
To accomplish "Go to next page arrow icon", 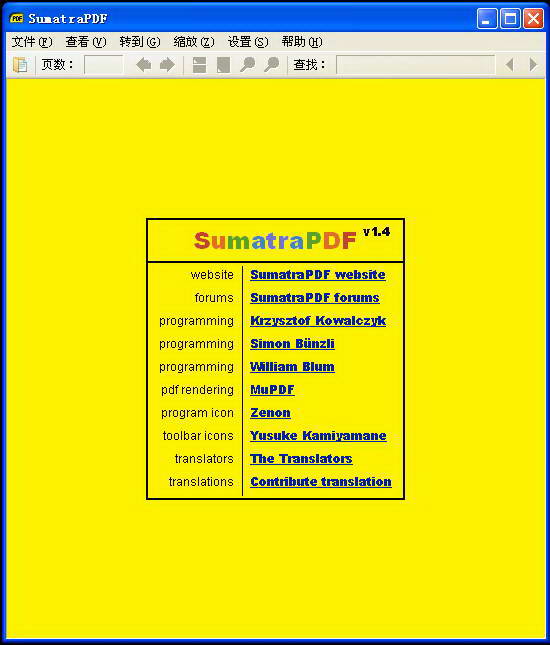I will (x=167, y=65).
